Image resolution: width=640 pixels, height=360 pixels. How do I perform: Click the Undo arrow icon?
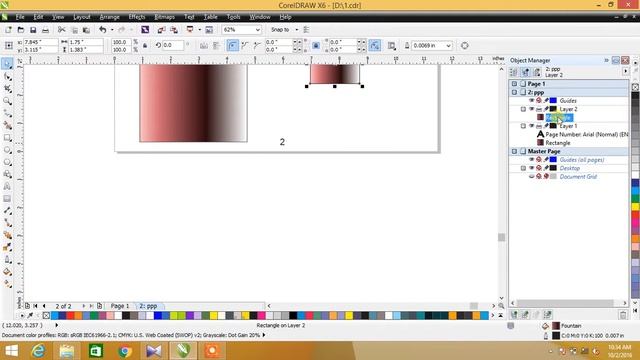[x=102, y=30]
